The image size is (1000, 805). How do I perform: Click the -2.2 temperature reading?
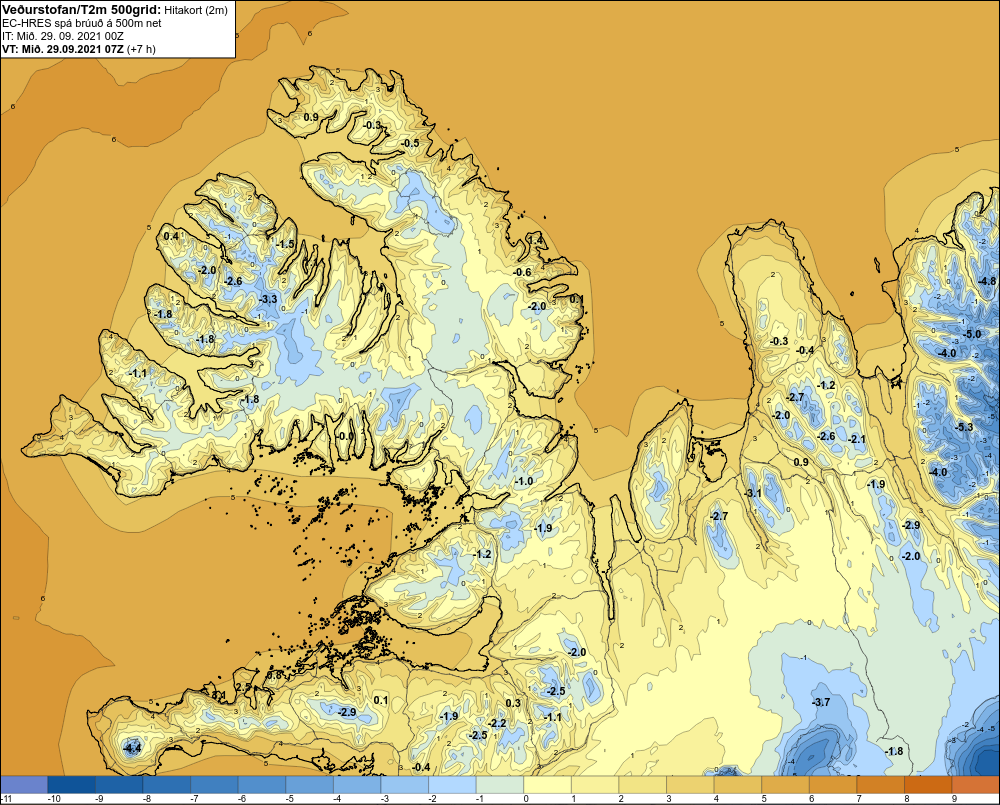pos(497,723)
